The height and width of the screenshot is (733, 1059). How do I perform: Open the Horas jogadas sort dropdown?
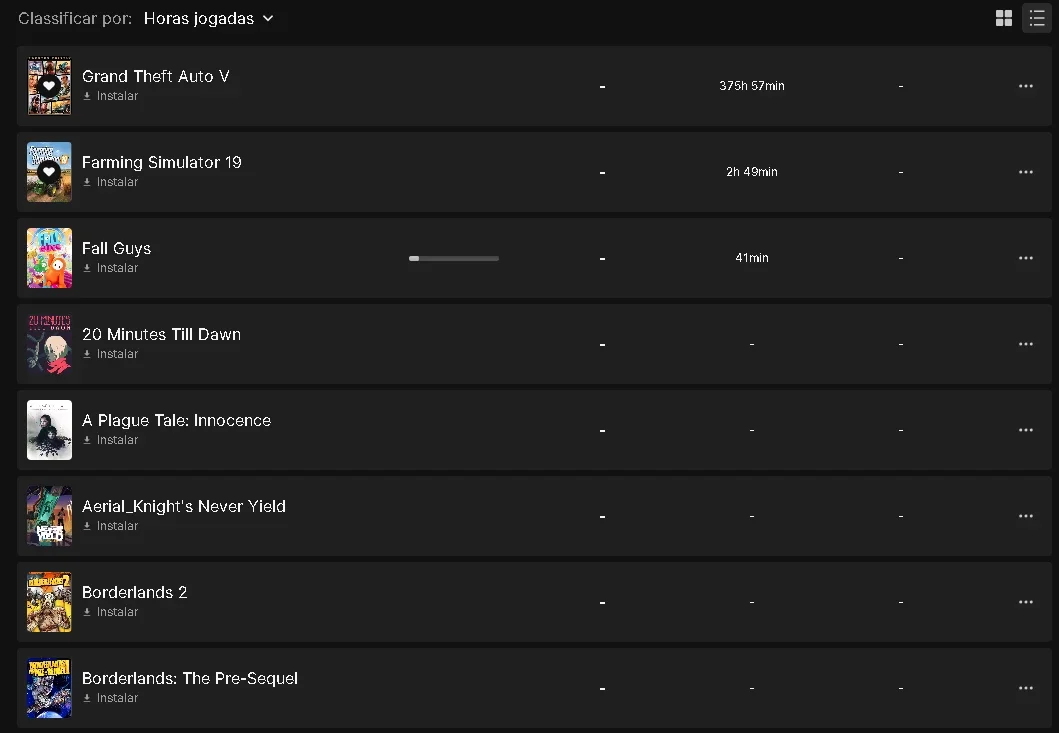point(208,18)
